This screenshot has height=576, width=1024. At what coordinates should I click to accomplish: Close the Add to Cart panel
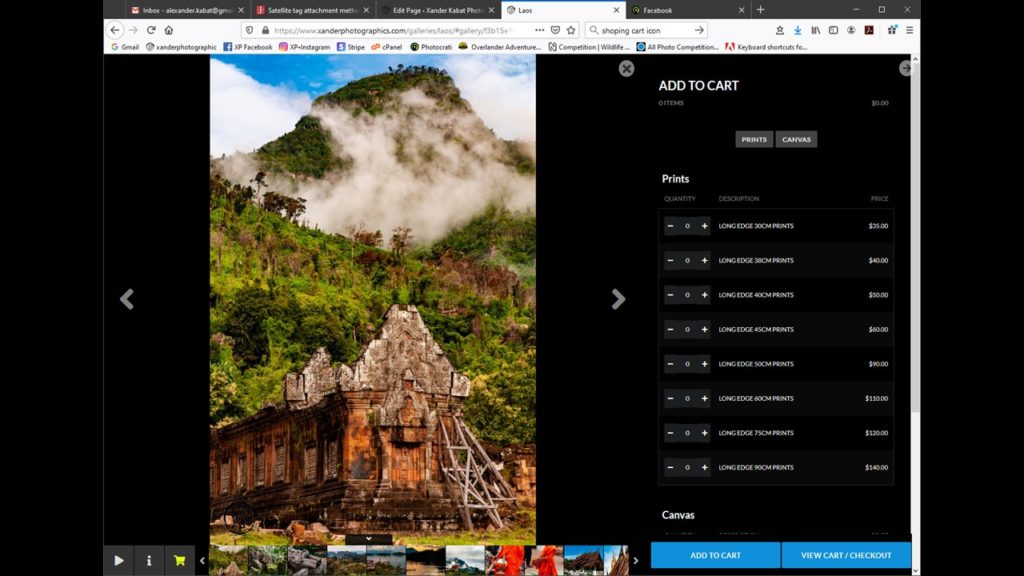click(626, 69)
